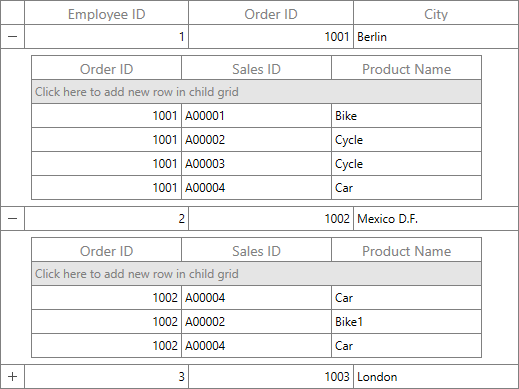Click the City column header

tap(436, 14)
